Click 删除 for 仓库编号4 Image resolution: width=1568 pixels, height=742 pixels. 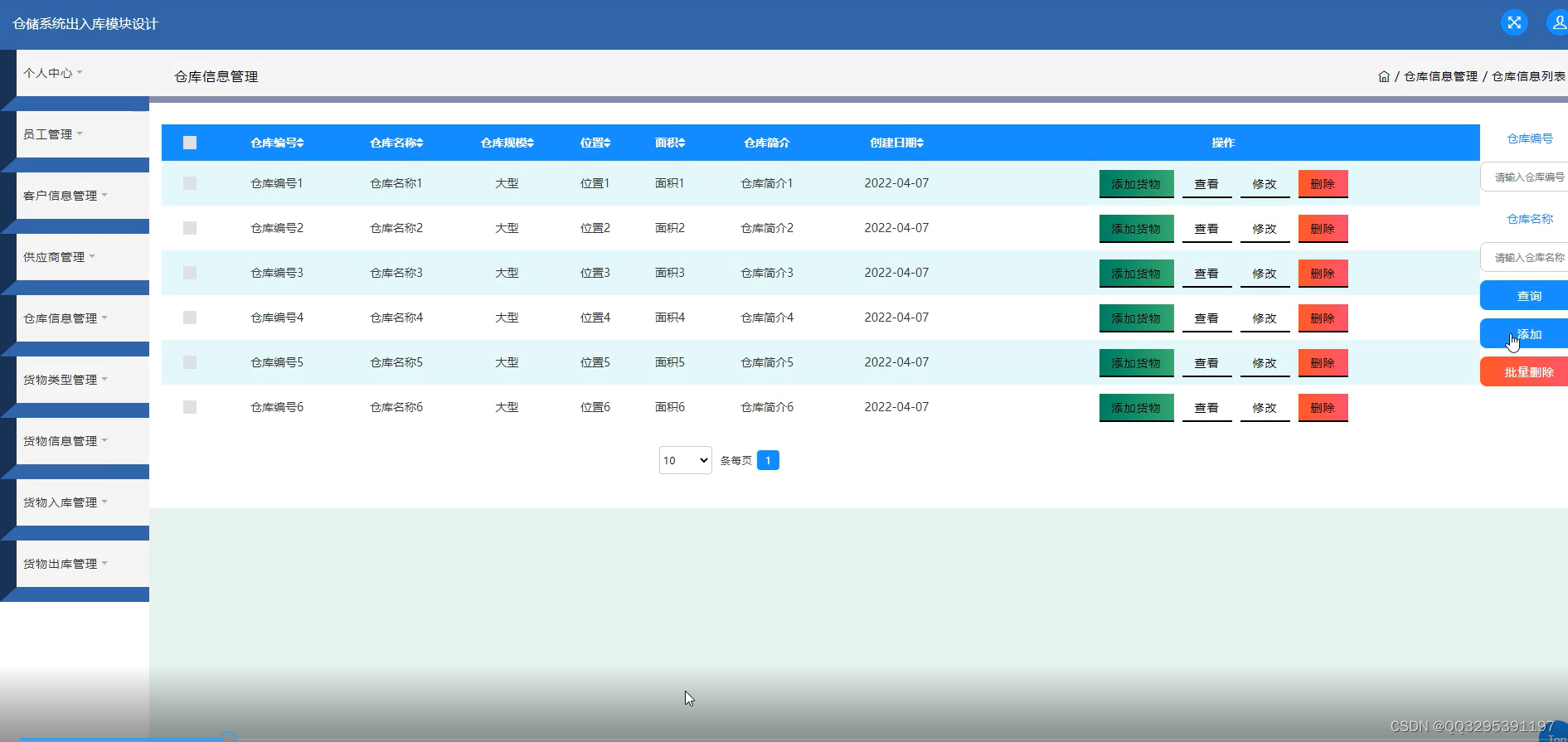(1323, 318)
